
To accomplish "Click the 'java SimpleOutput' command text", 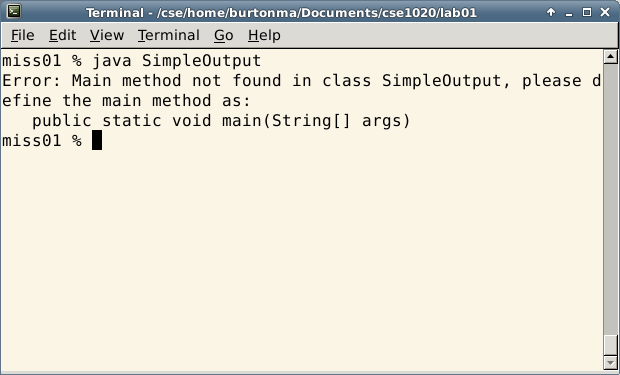I will tap(176, 61).
